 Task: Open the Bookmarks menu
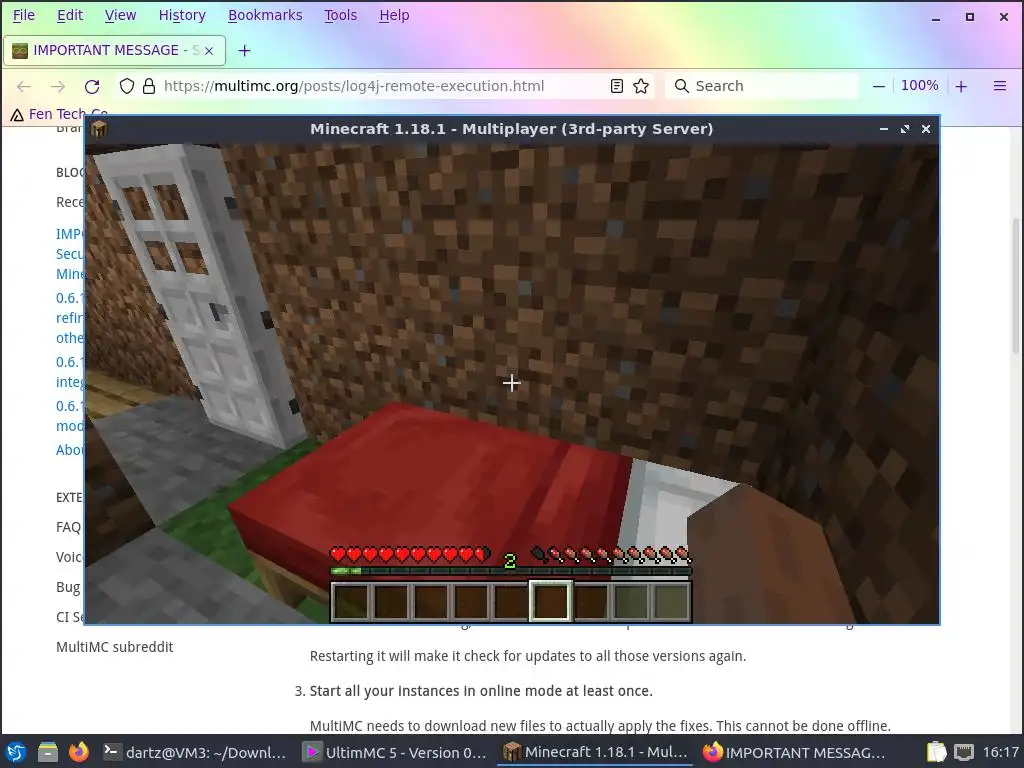[x=265, y=15]
